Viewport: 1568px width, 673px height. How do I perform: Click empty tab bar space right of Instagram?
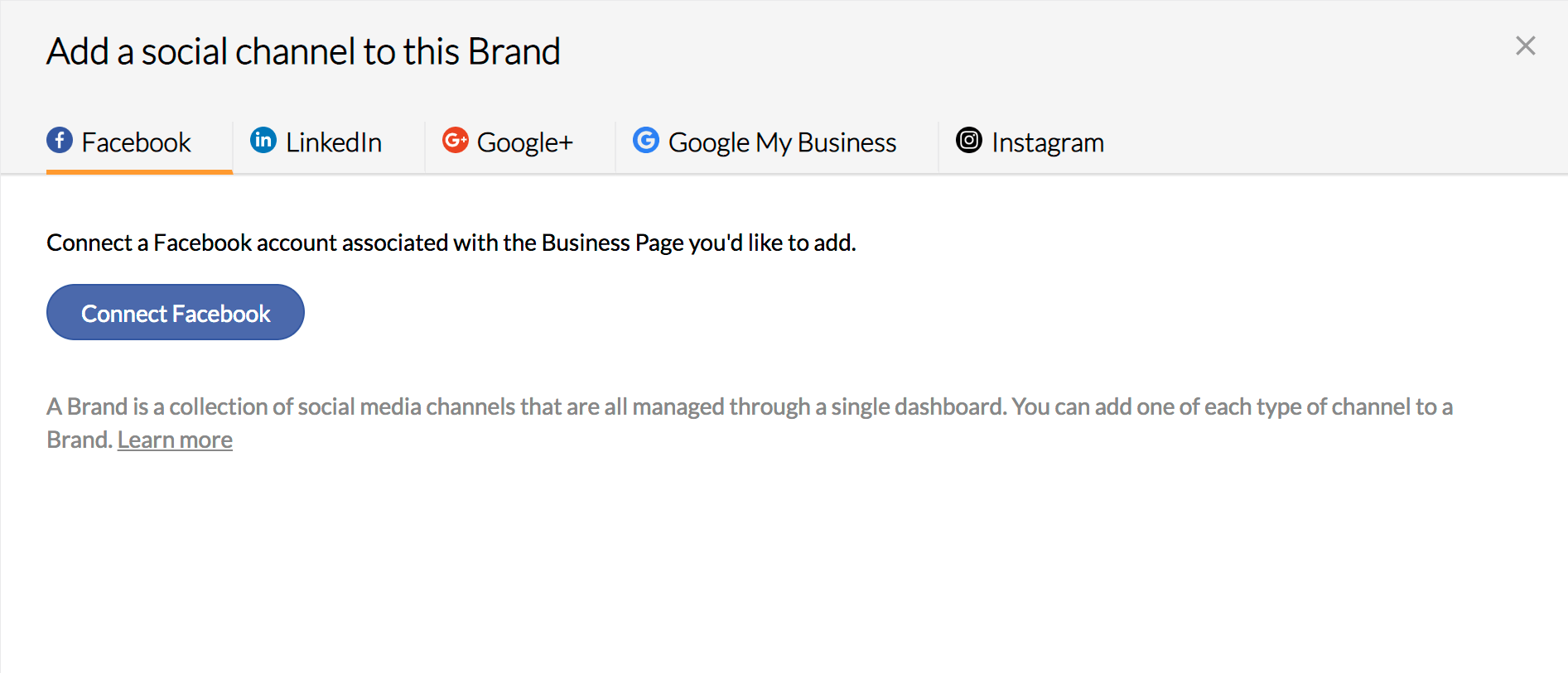pos(1325,142)
